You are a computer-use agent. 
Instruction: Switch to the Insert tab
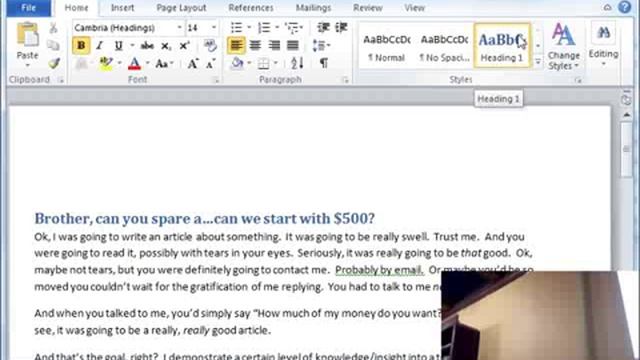coord(122,8)
